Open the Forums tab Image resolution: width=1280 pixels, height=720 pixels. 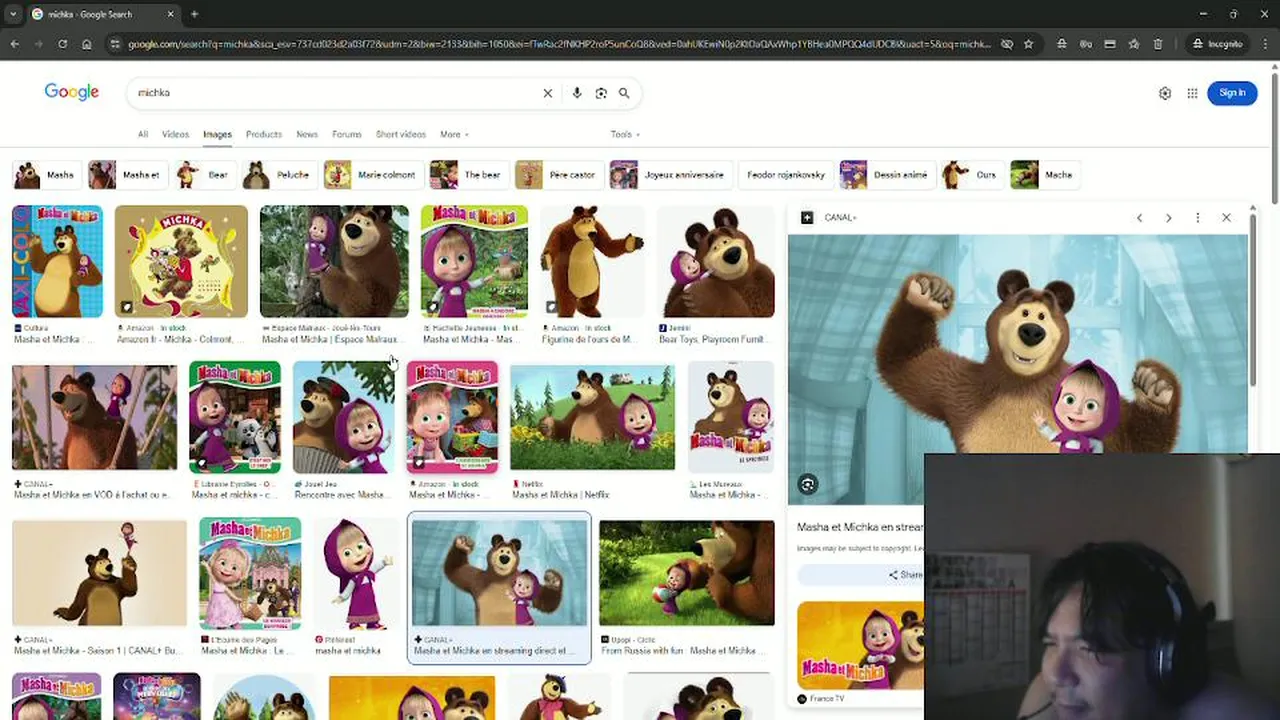click(x=347, y=134)
